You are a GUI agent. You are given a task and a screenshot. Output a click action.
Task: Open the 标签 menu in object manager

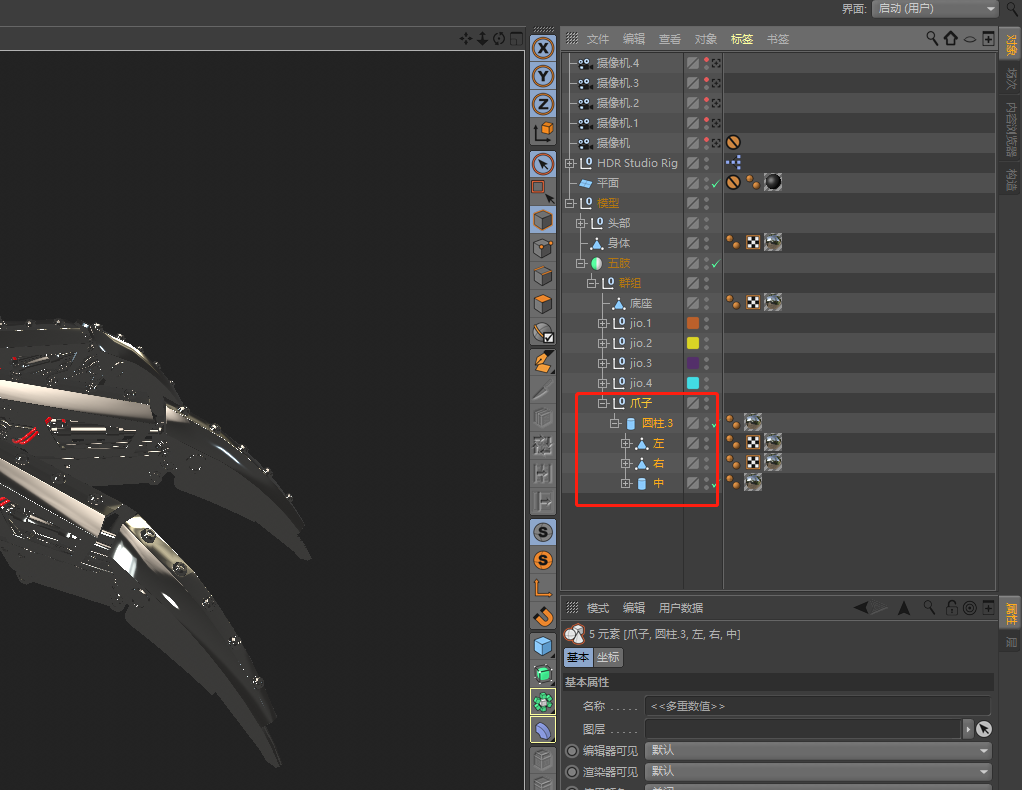tap(742, 39)
